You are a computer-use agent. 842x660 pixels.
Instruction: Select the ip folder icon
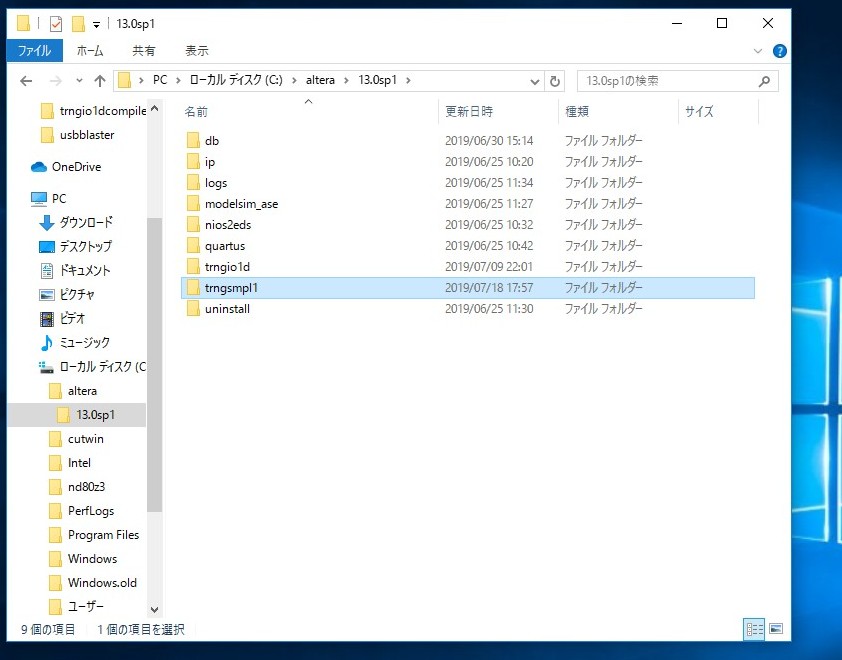193,161
